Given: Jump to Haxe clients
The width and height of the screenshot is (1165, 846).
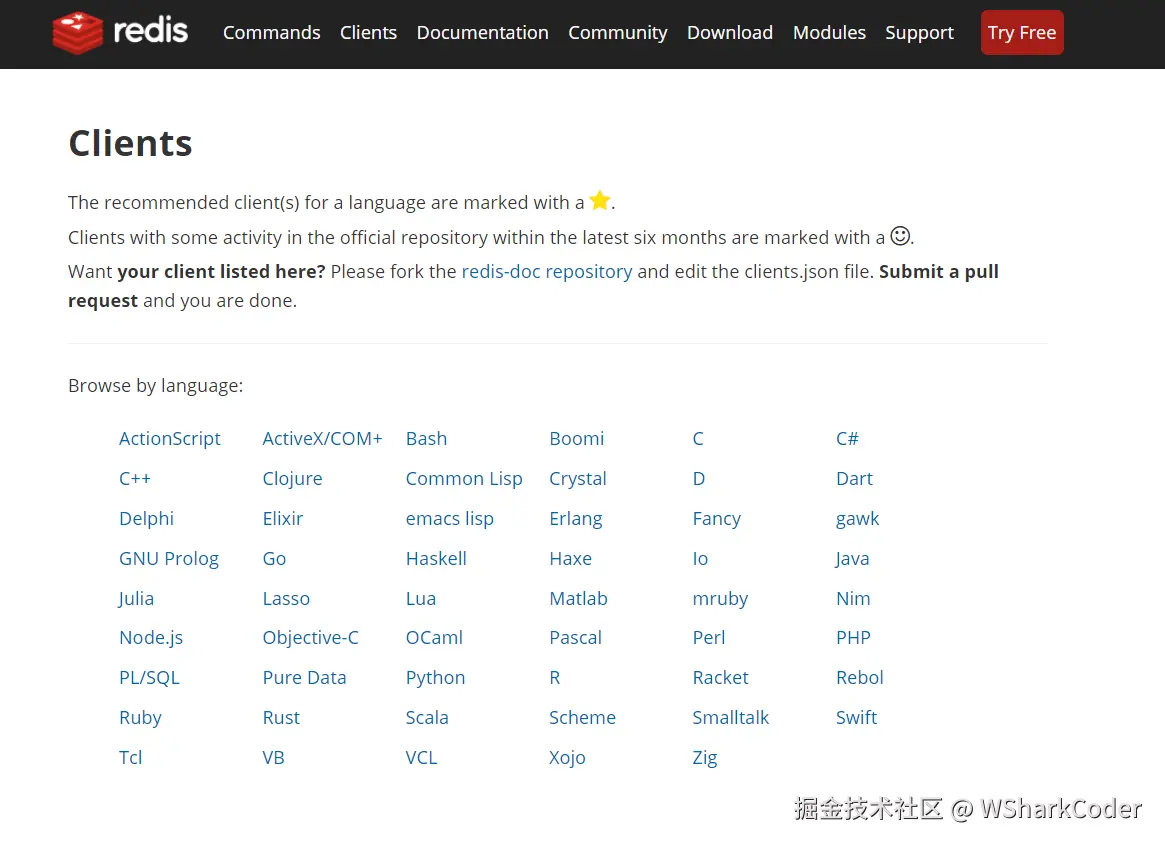Looking at the screenshot, I should coord(570,559).
